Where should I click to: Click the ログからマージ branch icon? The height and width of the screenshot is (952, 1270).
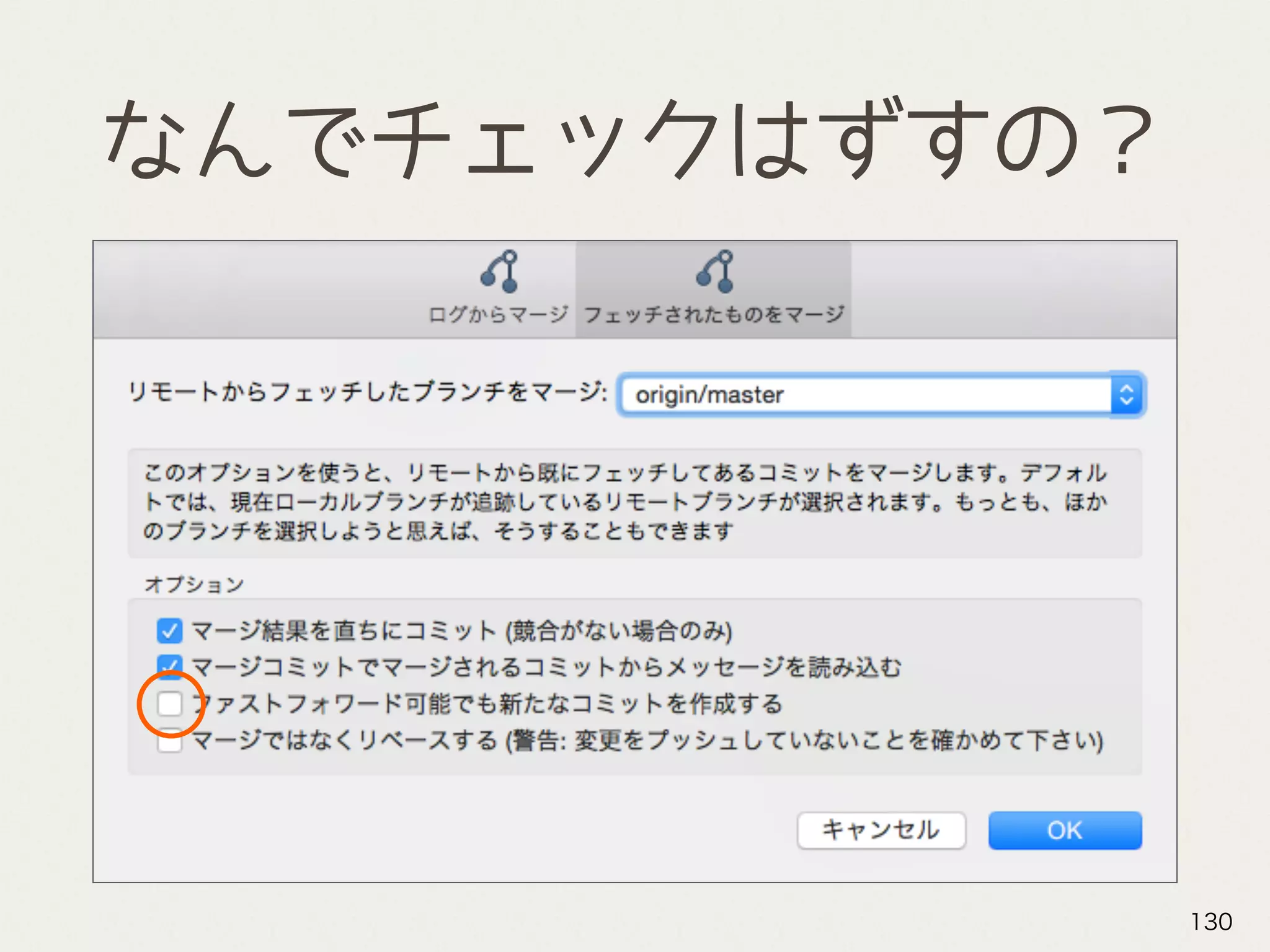click(499, 271)
